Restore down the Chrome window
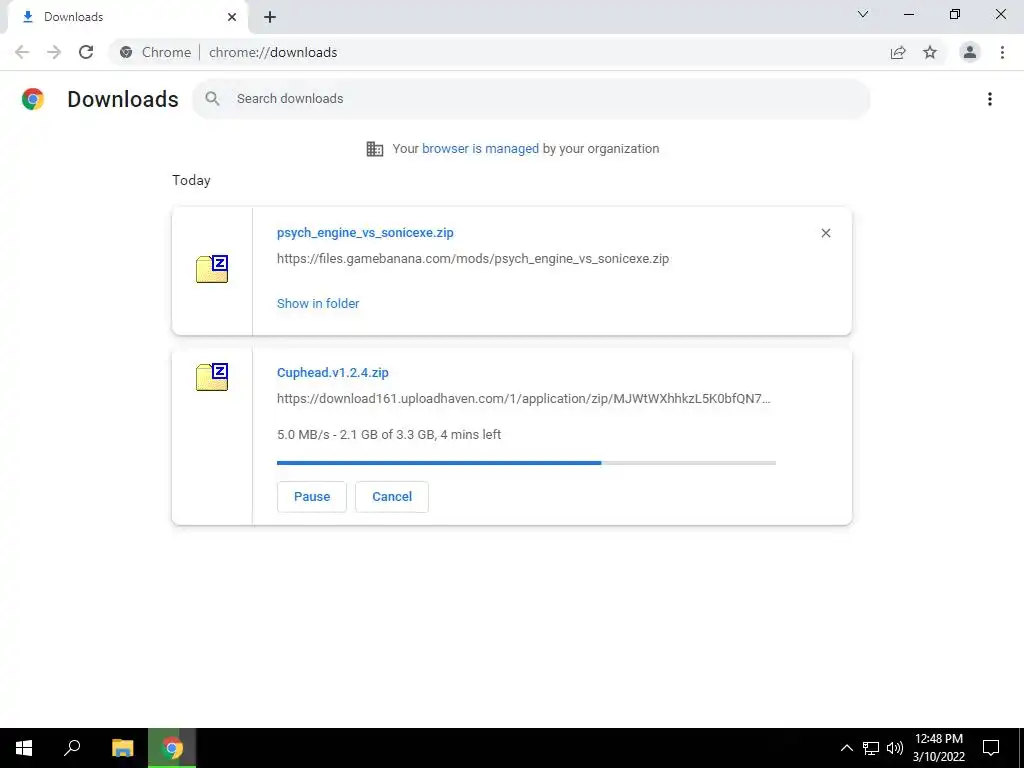The image size is (1024, 768). pyautogui.click(x=955, y=14)
